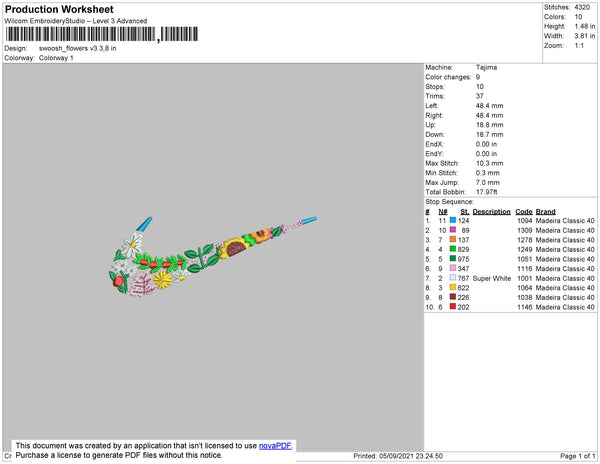Click thread code 1278 in row 3

point(525,240)
